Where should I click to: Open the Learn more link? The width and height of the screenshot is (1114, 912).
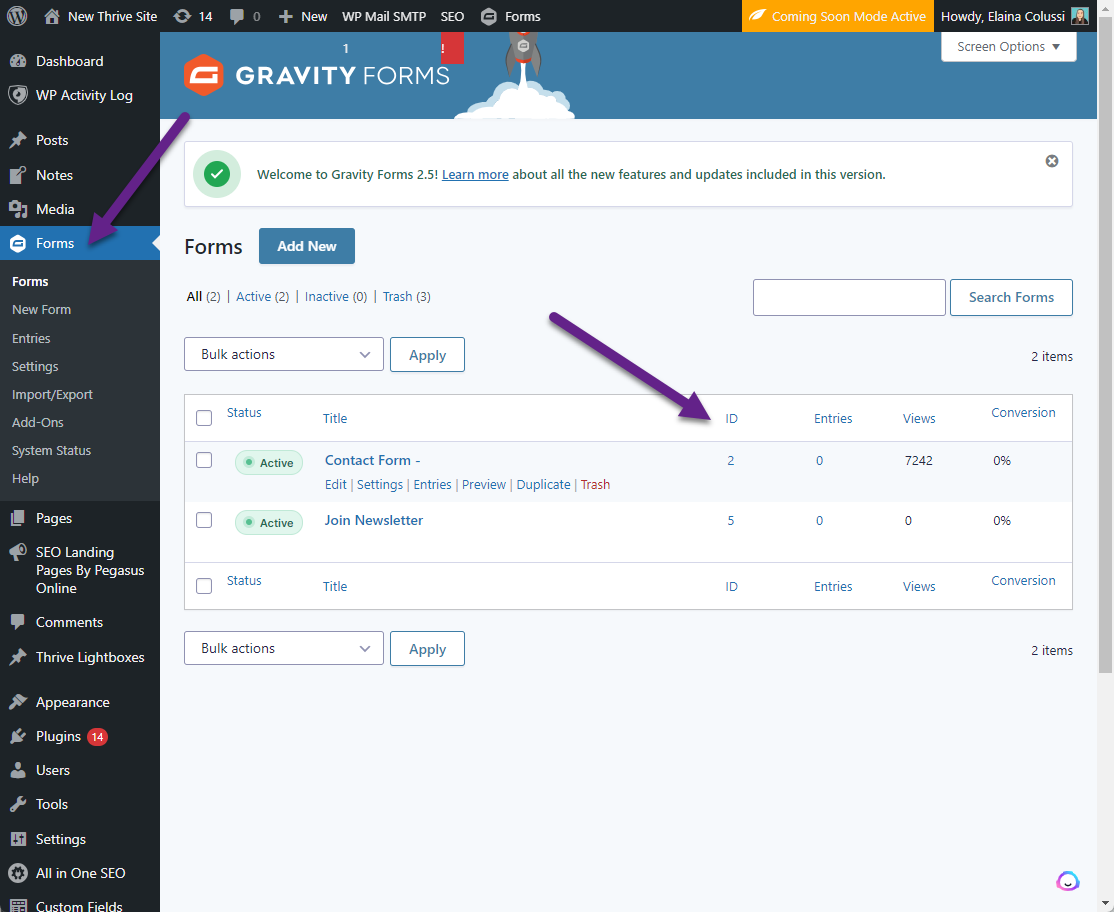coord(475,175)
